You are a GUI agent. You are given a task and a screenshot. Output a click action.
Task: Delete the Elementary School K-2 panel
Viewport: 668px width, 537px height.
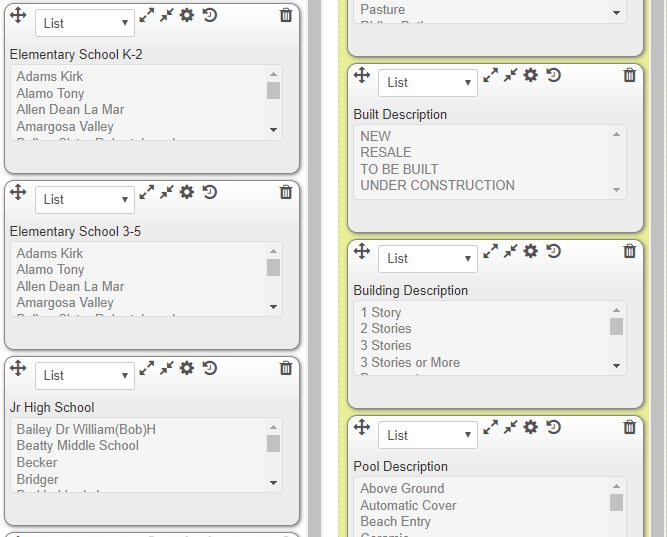pos(286,15)
